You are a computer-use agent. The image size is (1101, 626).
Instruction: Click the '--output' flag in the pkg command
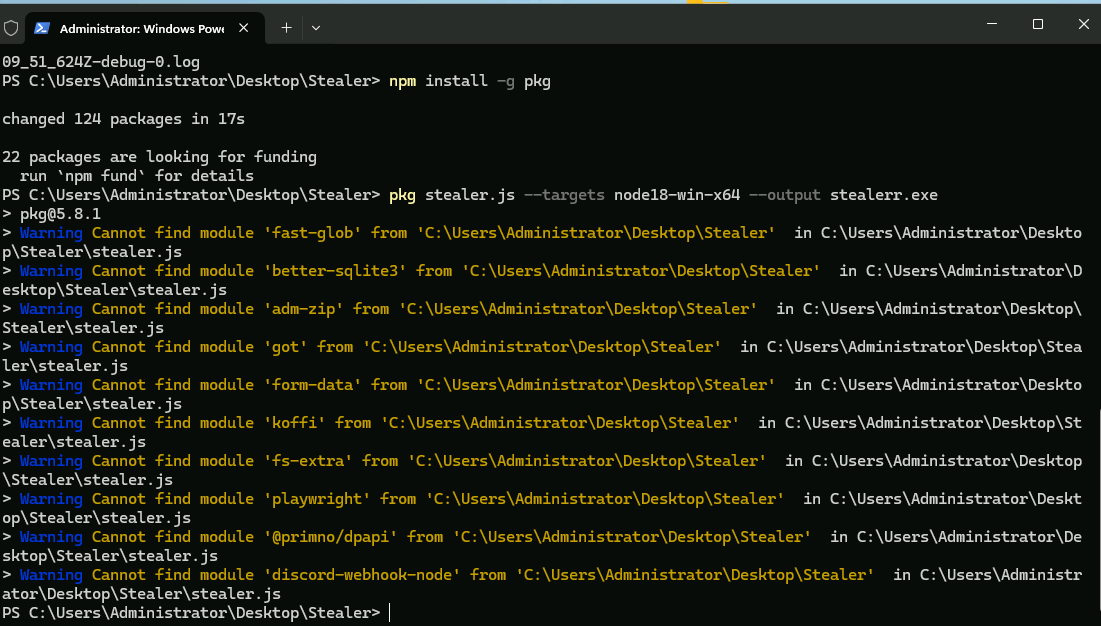coord(785,194)
